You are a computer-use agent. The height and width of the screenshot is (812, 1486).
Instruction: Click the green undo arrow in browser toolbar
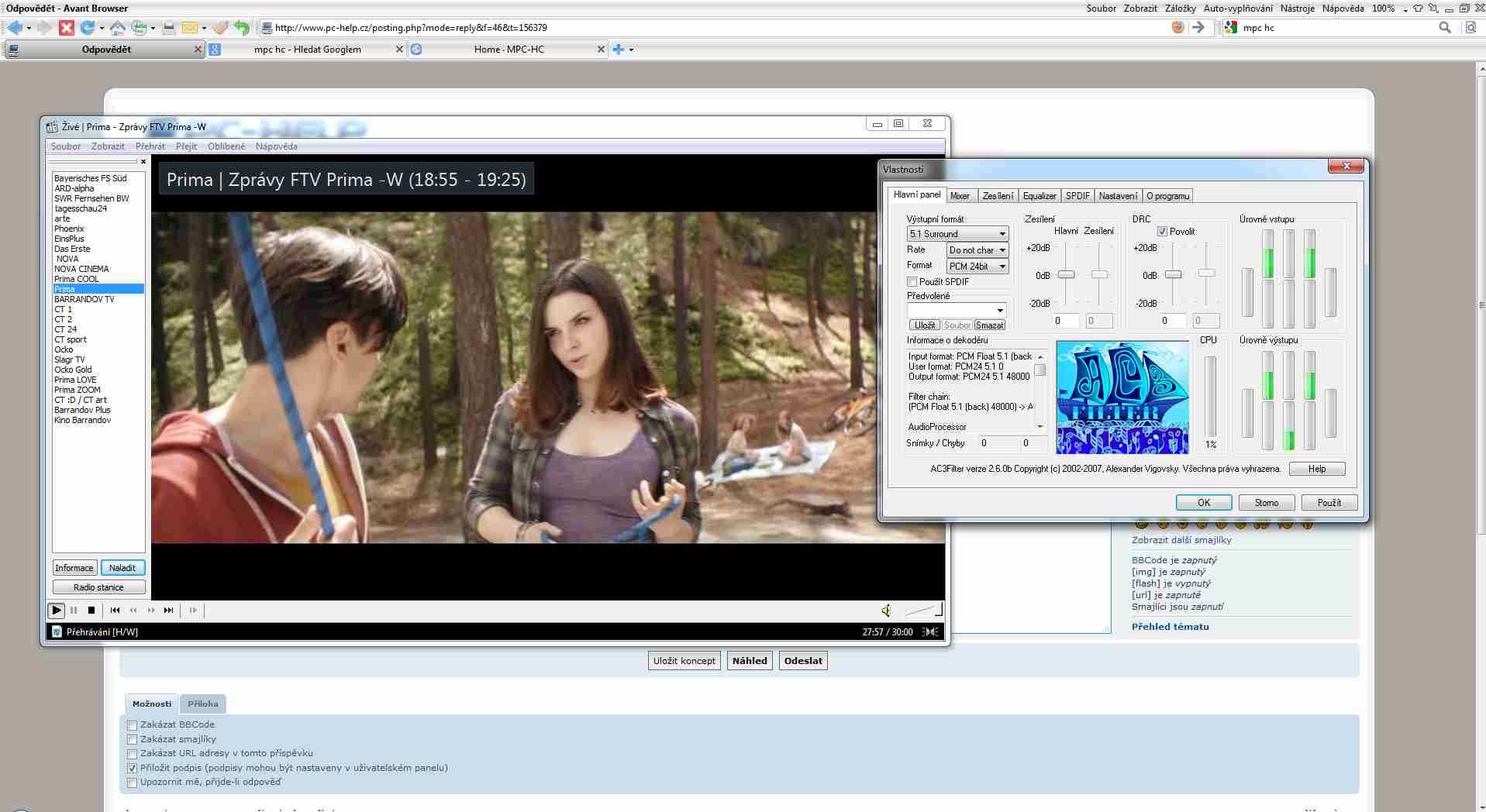tap(242, 28)
